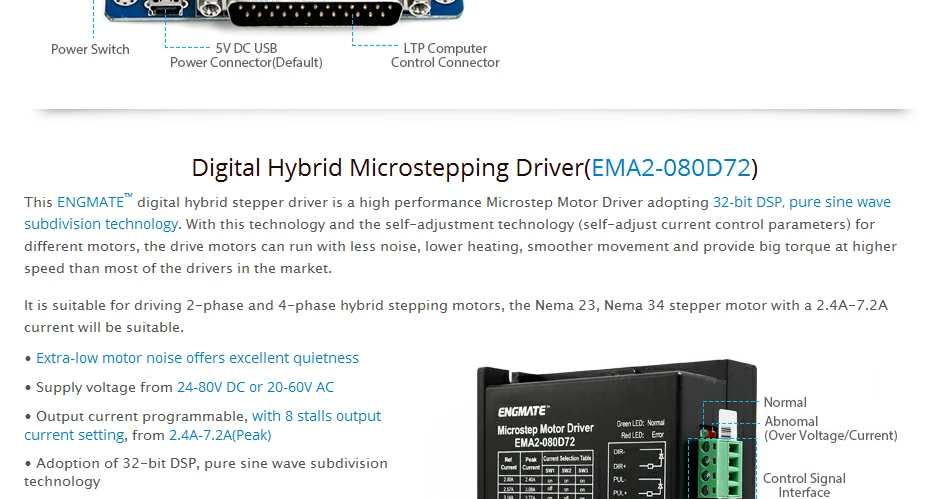Click the blue EMA2-080D72 model name in heading
The width and height of the screenshot is (949, 499).
pyautogui.click(x=671, y=168)
